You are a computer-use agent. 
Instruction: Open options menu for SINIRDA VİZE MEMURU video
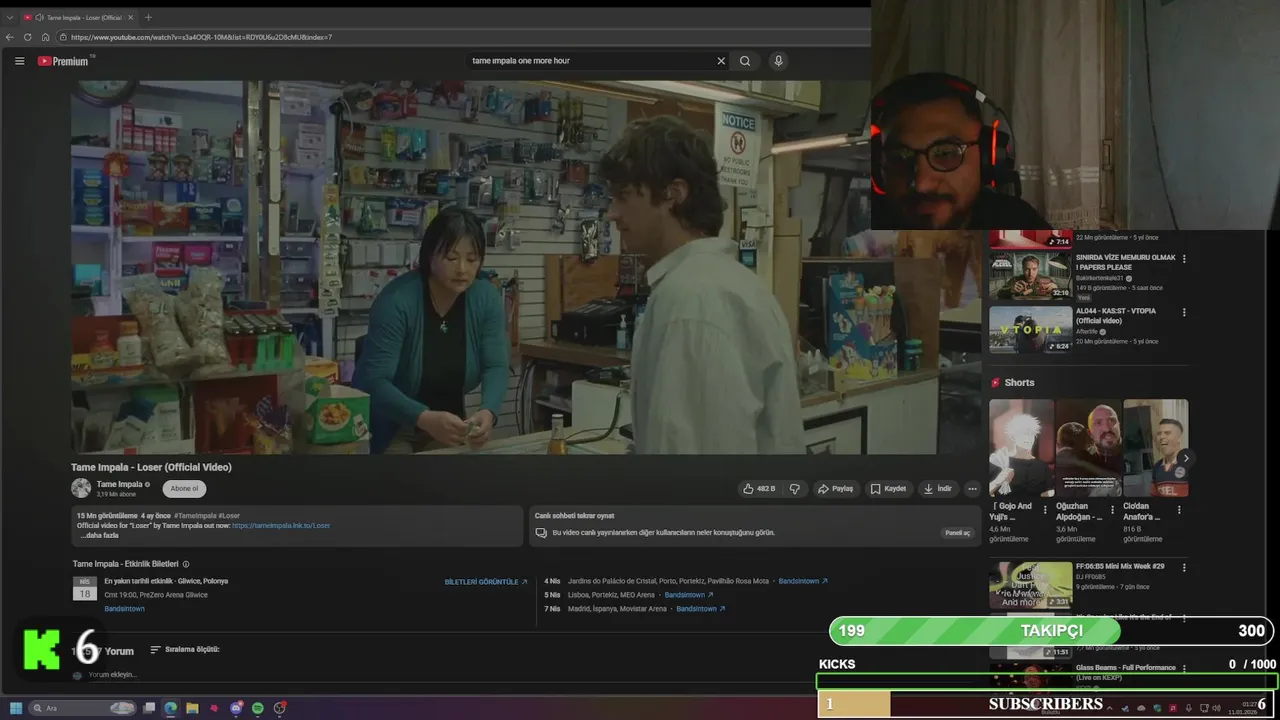(1184, 259)
